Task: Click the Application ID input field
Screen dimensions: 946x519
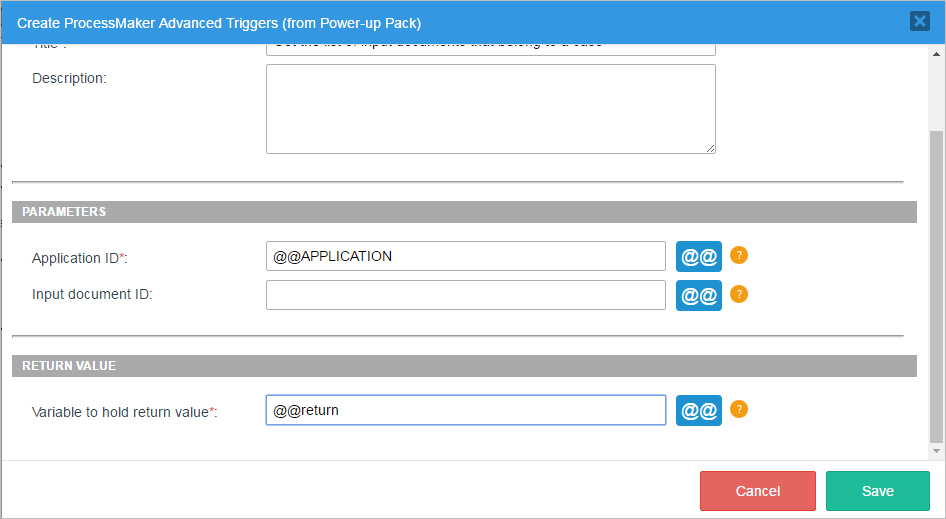Action: pyautogui.click(x=465, y=256)
